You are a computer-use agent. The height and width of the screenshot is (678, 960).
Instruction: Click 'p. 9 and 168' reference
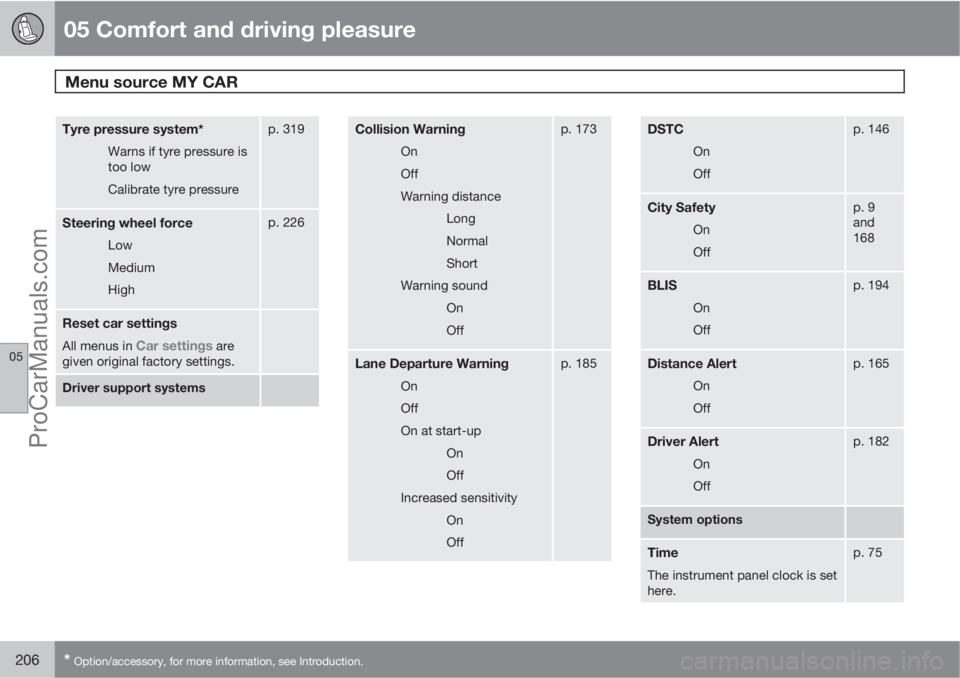click(864, 222)
